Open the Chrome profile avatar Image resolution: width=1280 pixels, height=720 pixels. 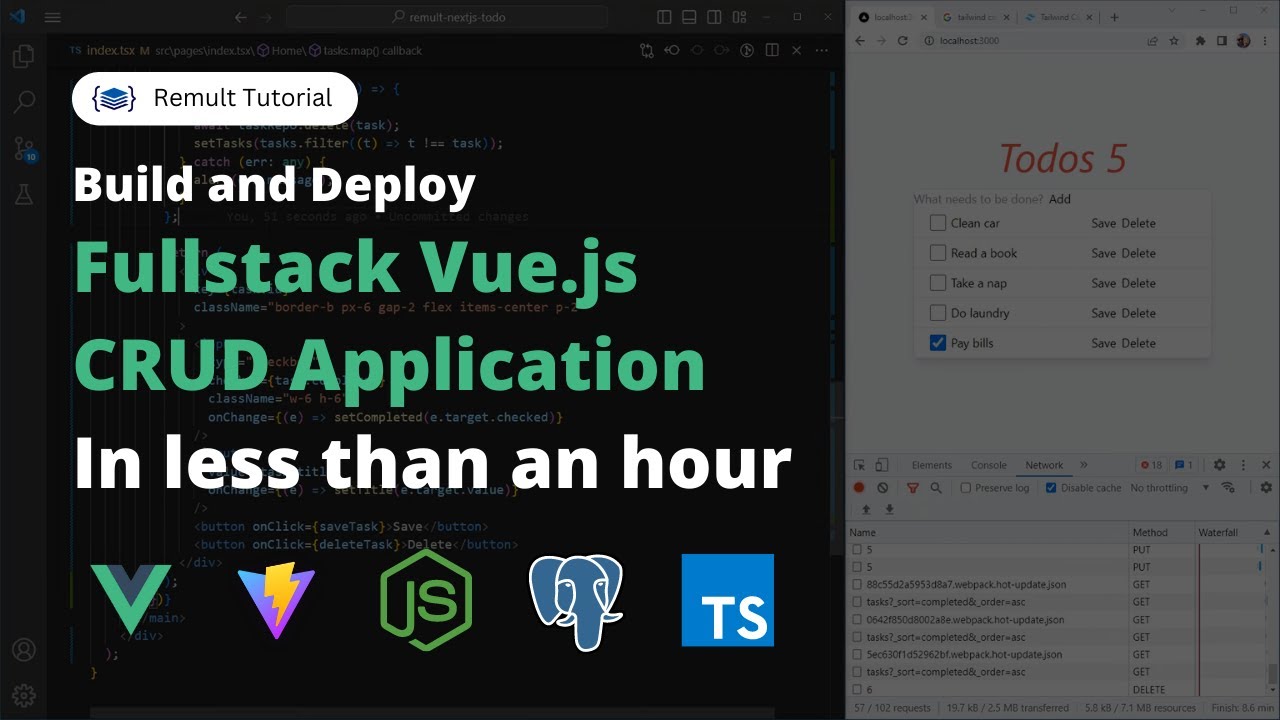[x=1243, y=41]
